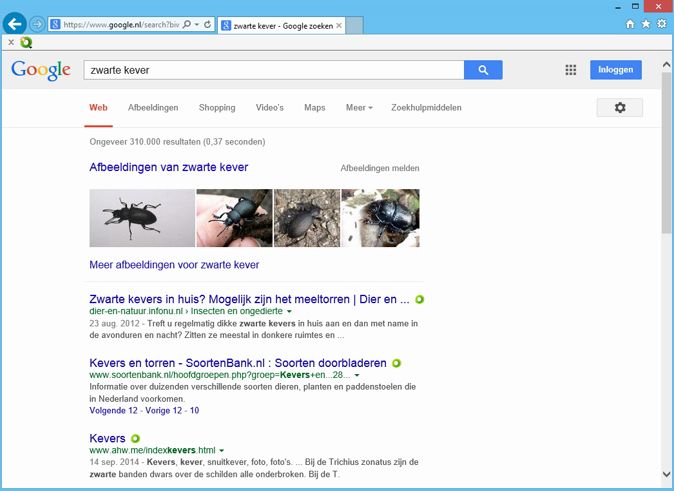Click the Home icon in the browser
This screenshot has height=491, width=674.
(x=630, y=24)
